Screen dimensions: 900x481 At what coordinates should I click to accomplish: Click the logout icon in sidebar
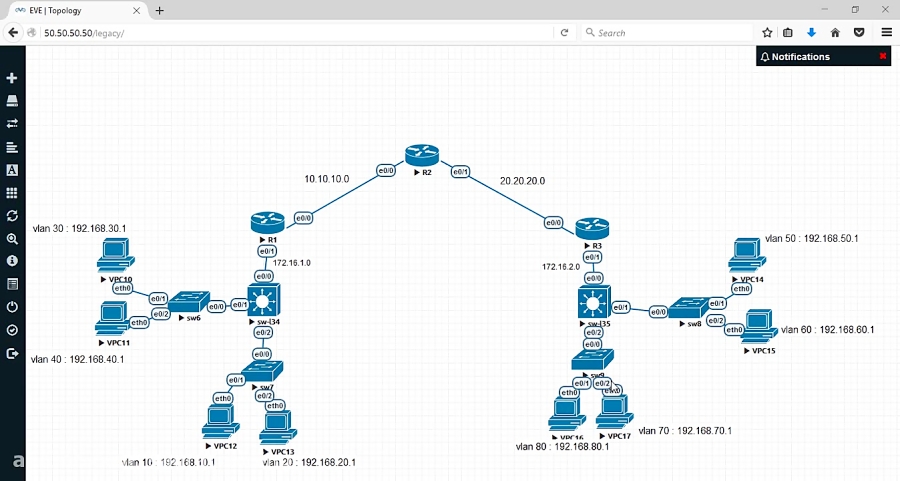pyautogui.click(x=12, y=354)
